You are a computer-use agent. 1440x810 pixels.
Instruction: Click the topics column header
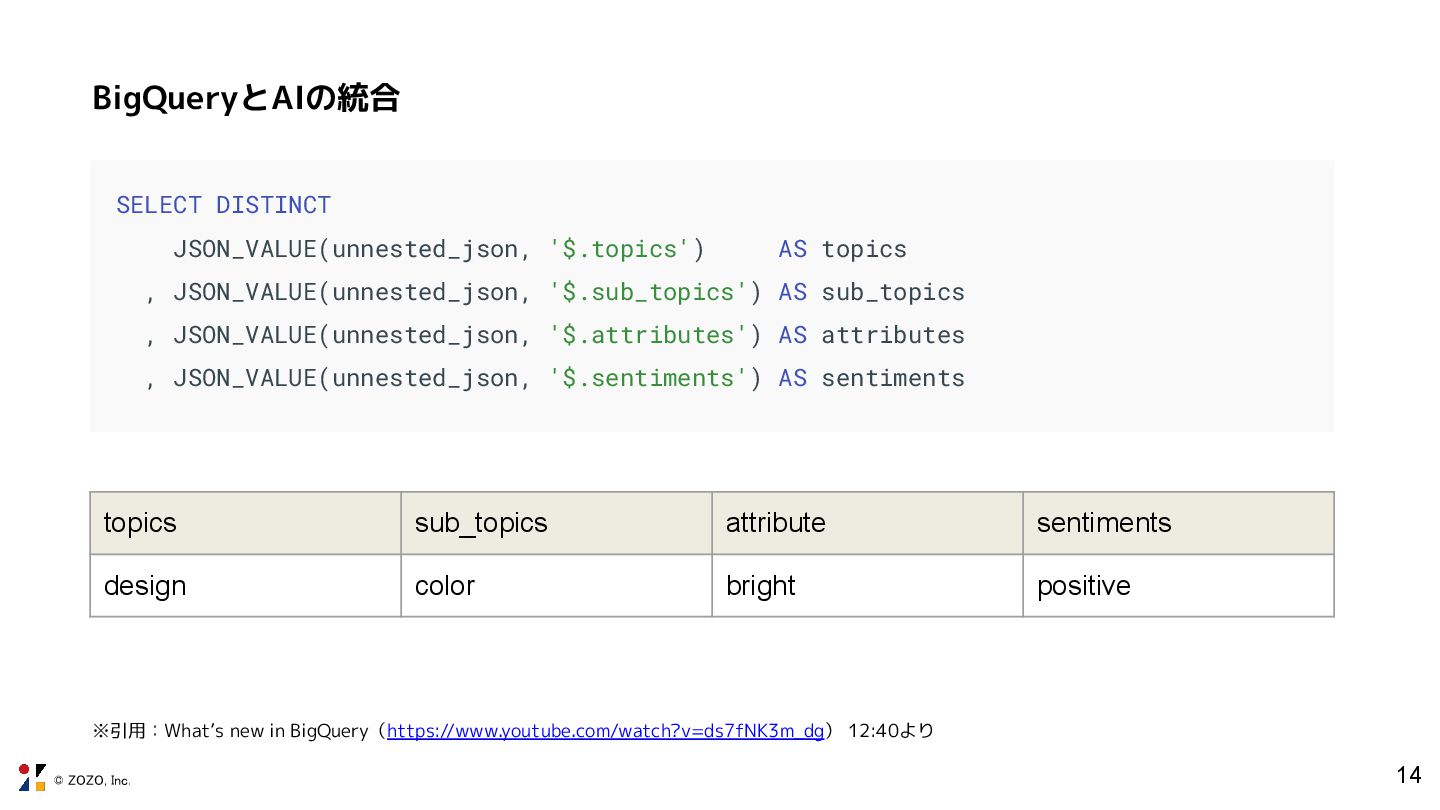[245, 523]
